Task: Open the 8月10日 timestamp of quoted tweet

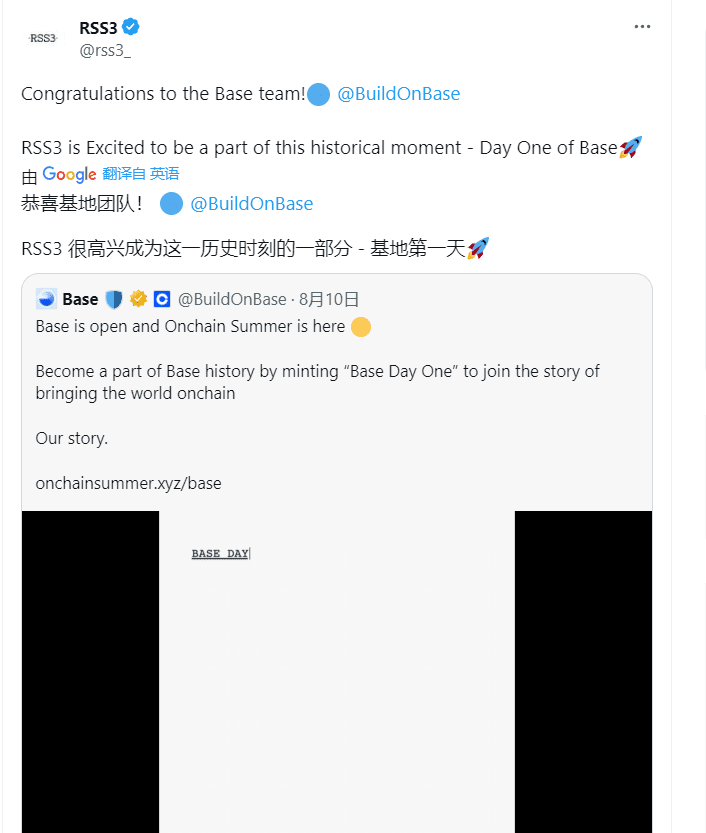Action: [330, 299]
